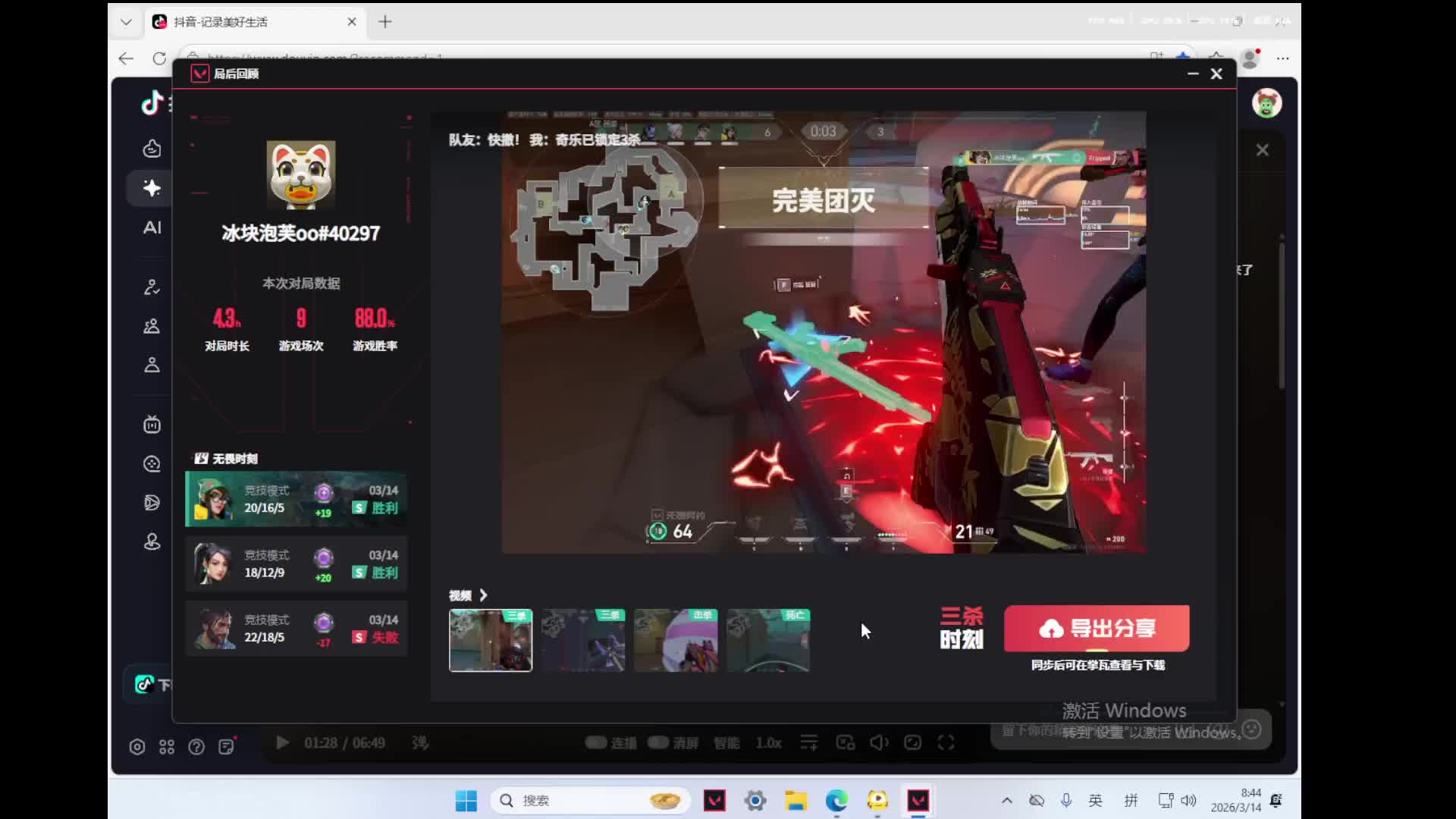
Task: Toggle the 清屏 clear screen switch
Action: (658, 742)
